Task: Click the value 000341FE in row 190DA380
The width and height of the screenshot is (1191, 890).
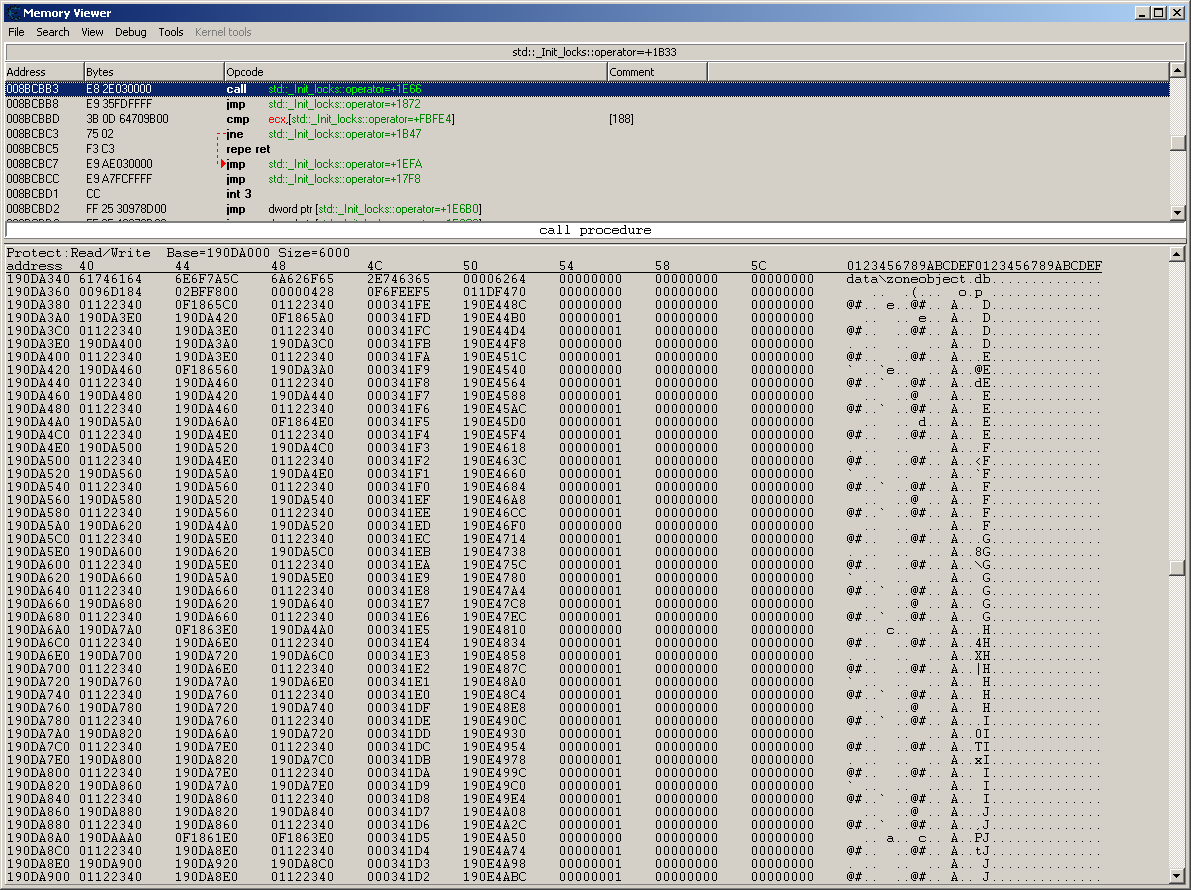Action: click(399, 305)
